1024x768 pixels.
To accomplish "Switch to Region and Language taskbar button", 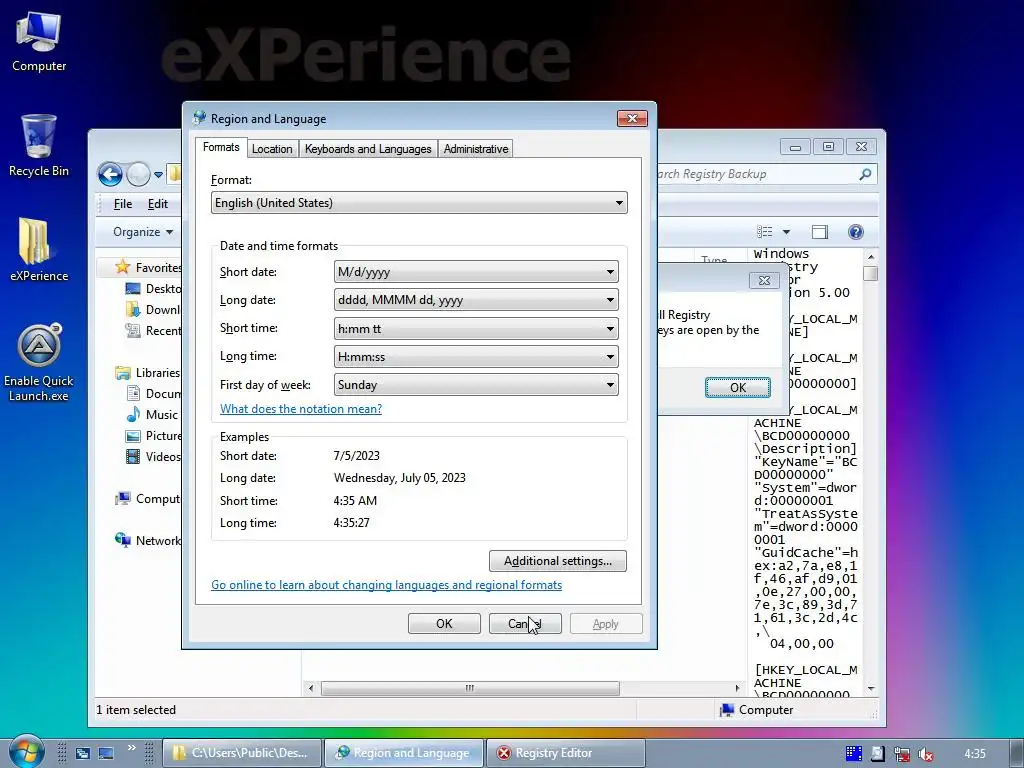I will point(404,753).
